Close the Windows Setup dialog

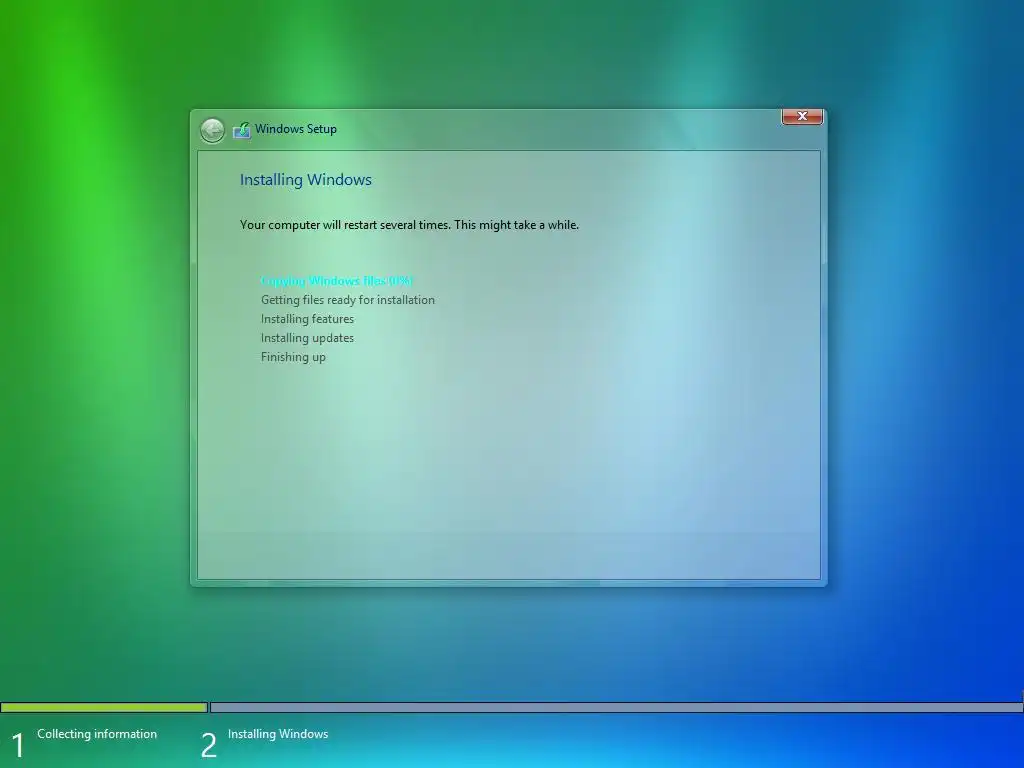(x=802, y=116)
